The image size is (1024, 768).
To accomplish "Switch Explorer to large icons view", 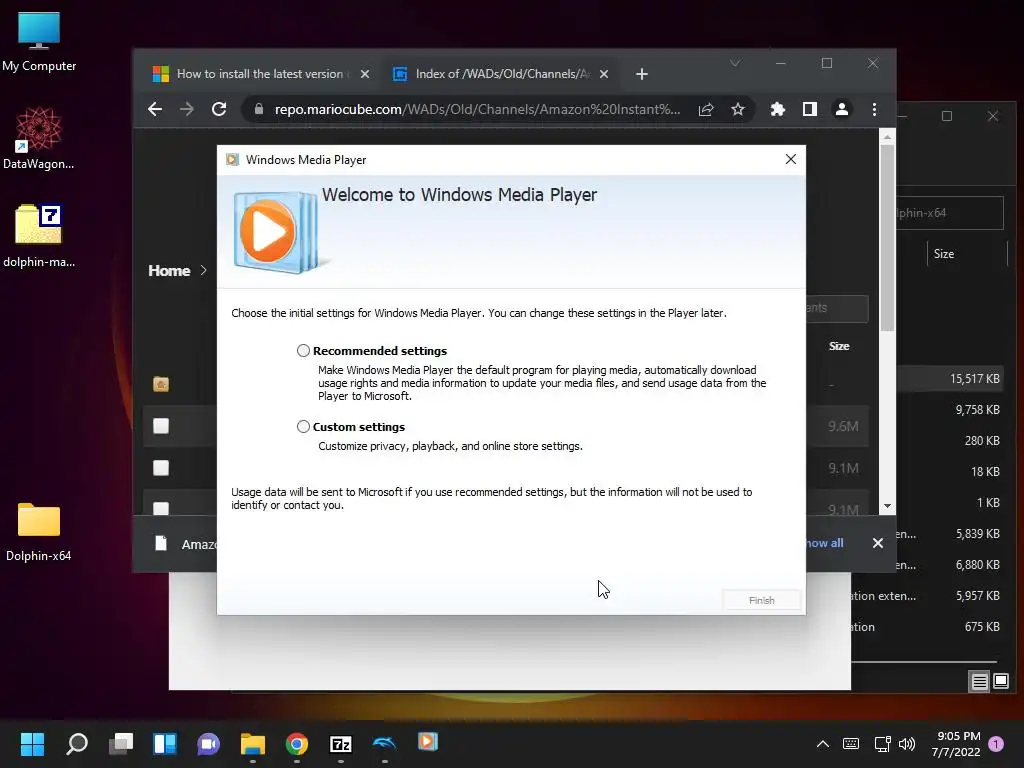I will coord(1000,682).
